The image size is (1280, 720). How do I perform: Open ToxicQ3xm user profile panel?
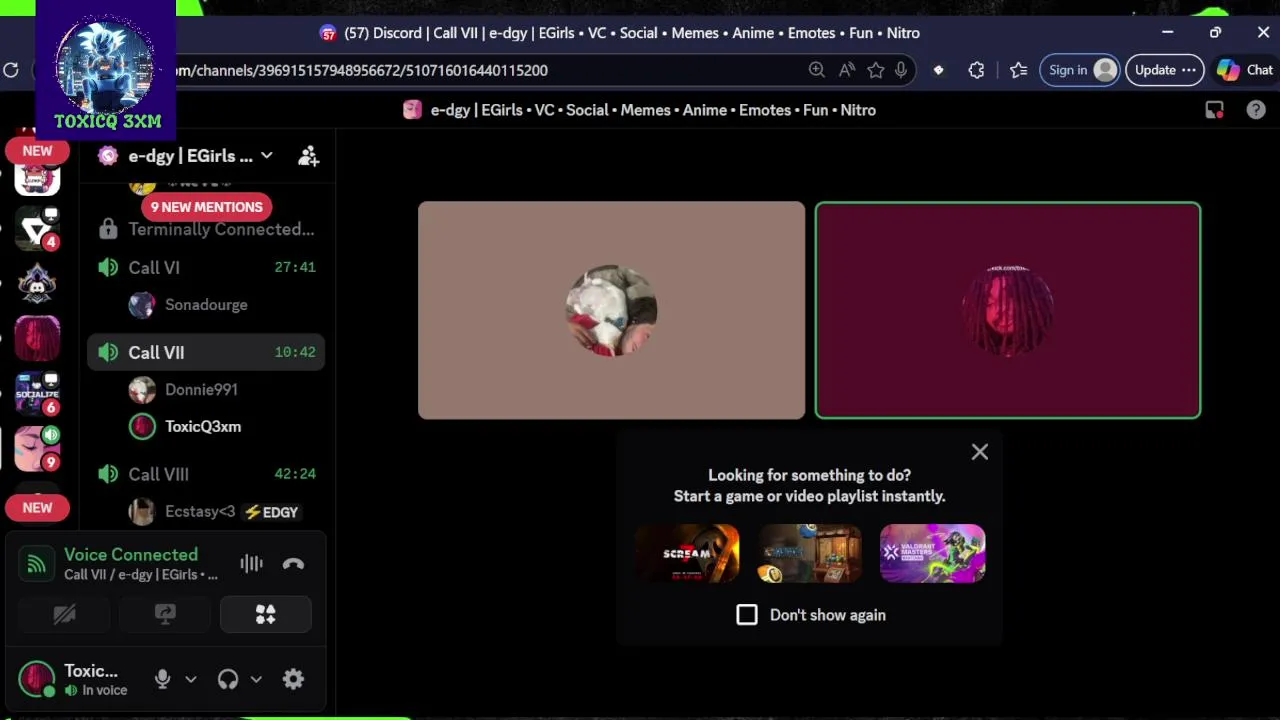(x=74, y=679)
